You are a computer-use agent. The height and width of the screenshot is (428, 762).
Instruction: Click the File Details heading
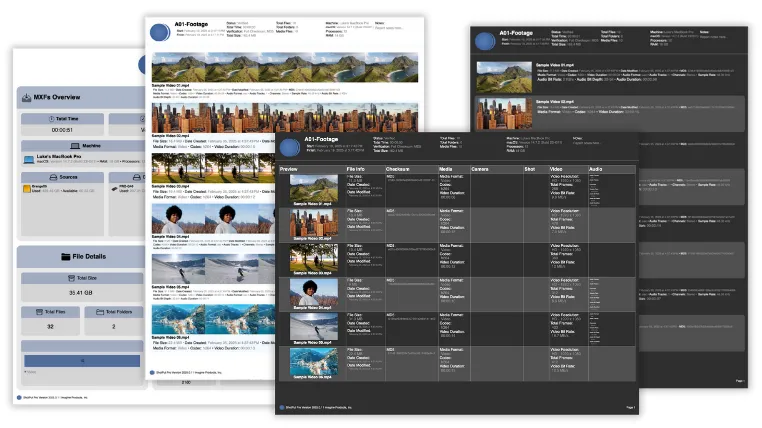pos(89,257)
